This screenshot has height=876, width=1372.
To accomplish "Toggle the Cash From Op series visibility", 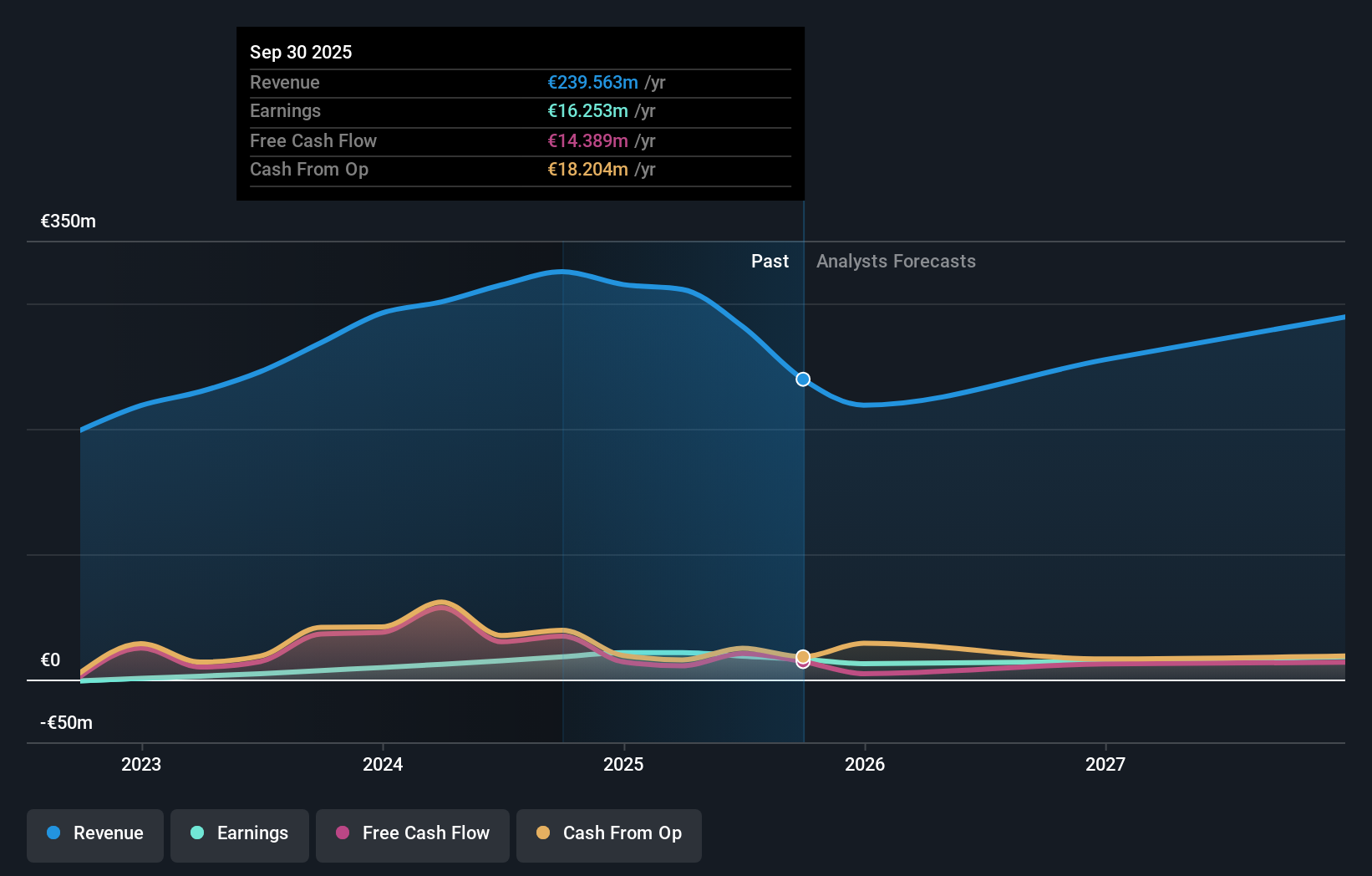I will coord(609,833).
